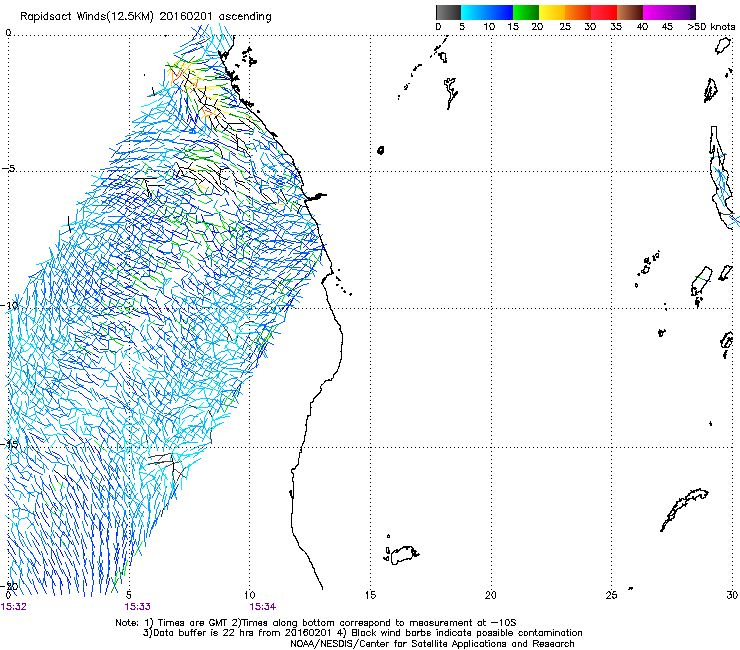This screenshot has height=650, width=740.
Task: Click the longitude axis label '25' at bottom
Action: [x=611, y=595]
